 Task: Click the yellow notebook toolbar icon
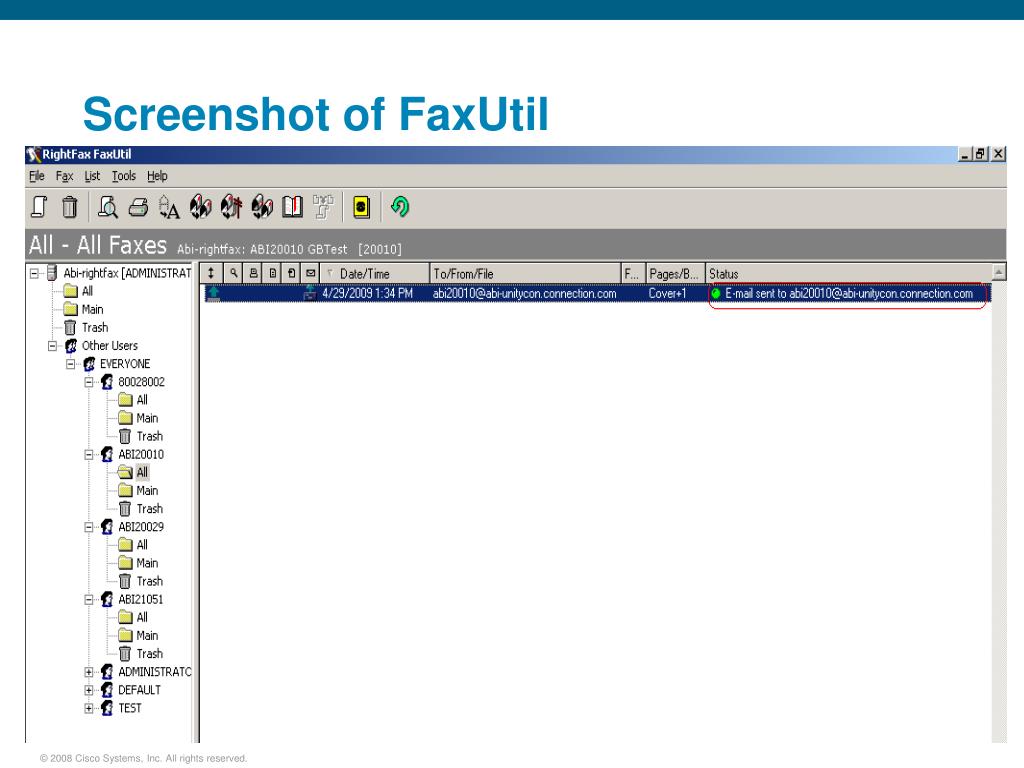point(361,207)
